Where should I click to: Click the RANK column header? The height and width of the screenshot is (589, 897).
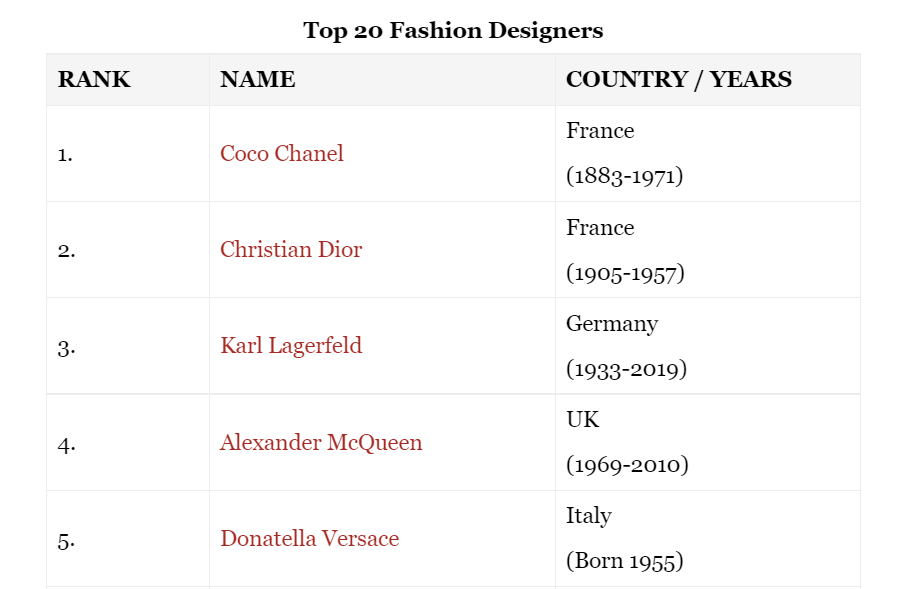(x=94, y=80)
